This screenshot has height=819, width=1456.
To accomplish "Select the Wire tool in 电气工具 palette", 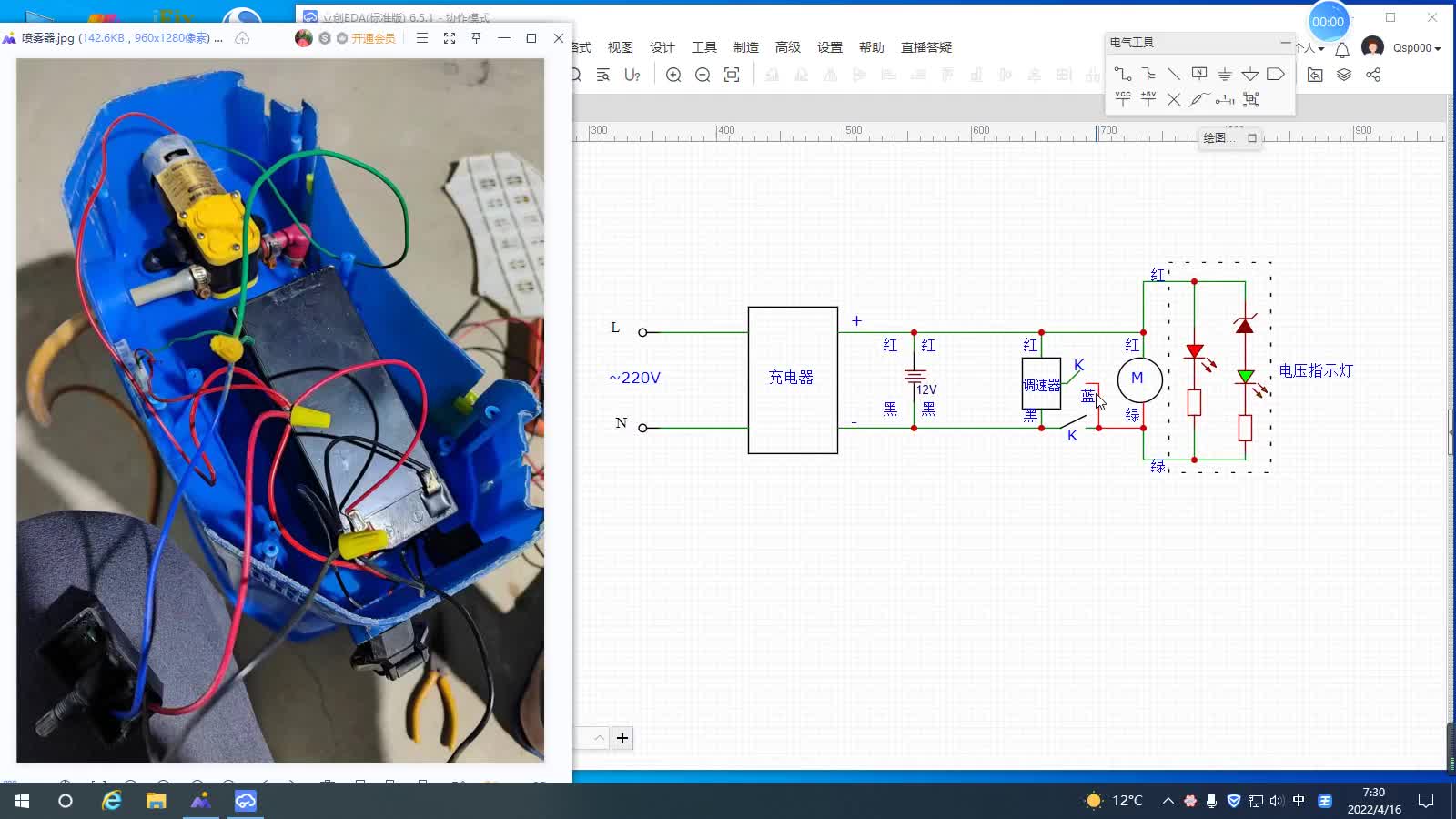I will pyautogui.click(x=1123, y=74).
